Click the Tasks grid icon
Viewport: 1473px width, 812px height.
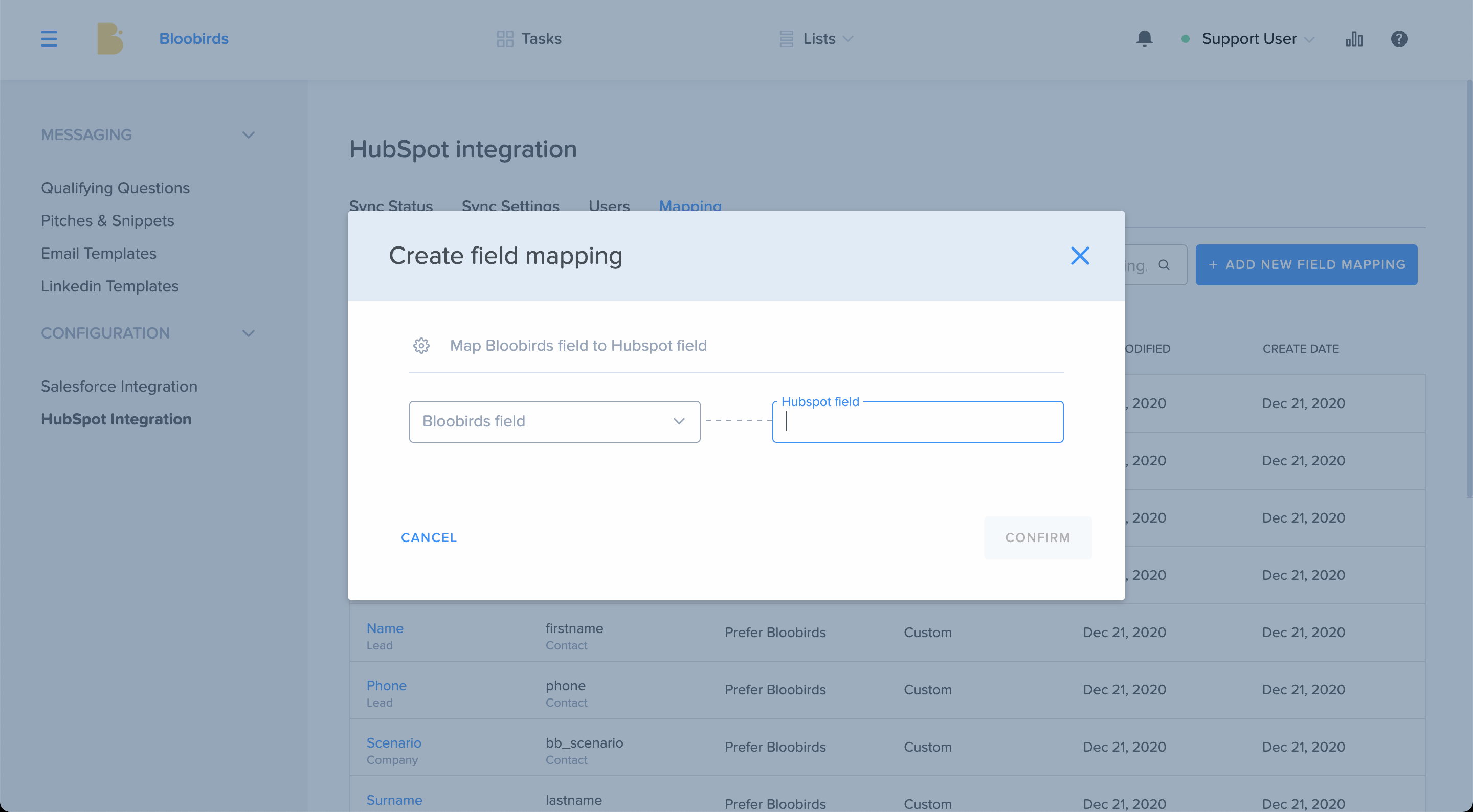tap(505, 39)
